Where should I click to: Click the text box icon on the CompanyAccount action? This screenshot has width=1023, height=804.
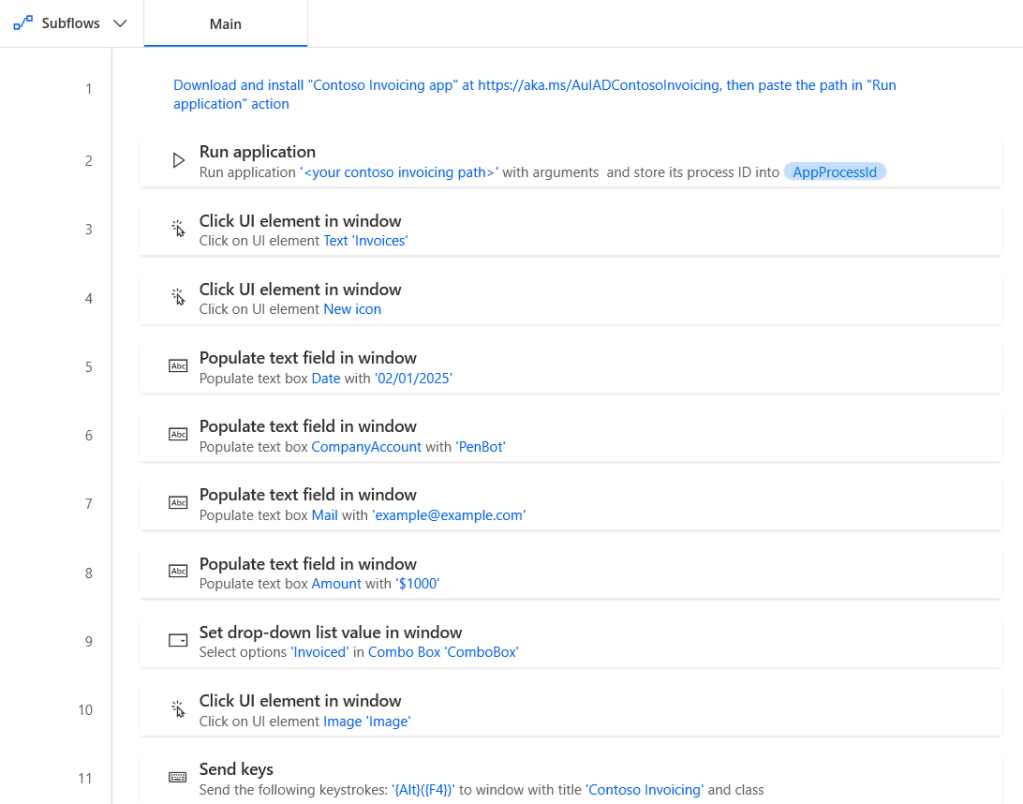click(178, 434)
